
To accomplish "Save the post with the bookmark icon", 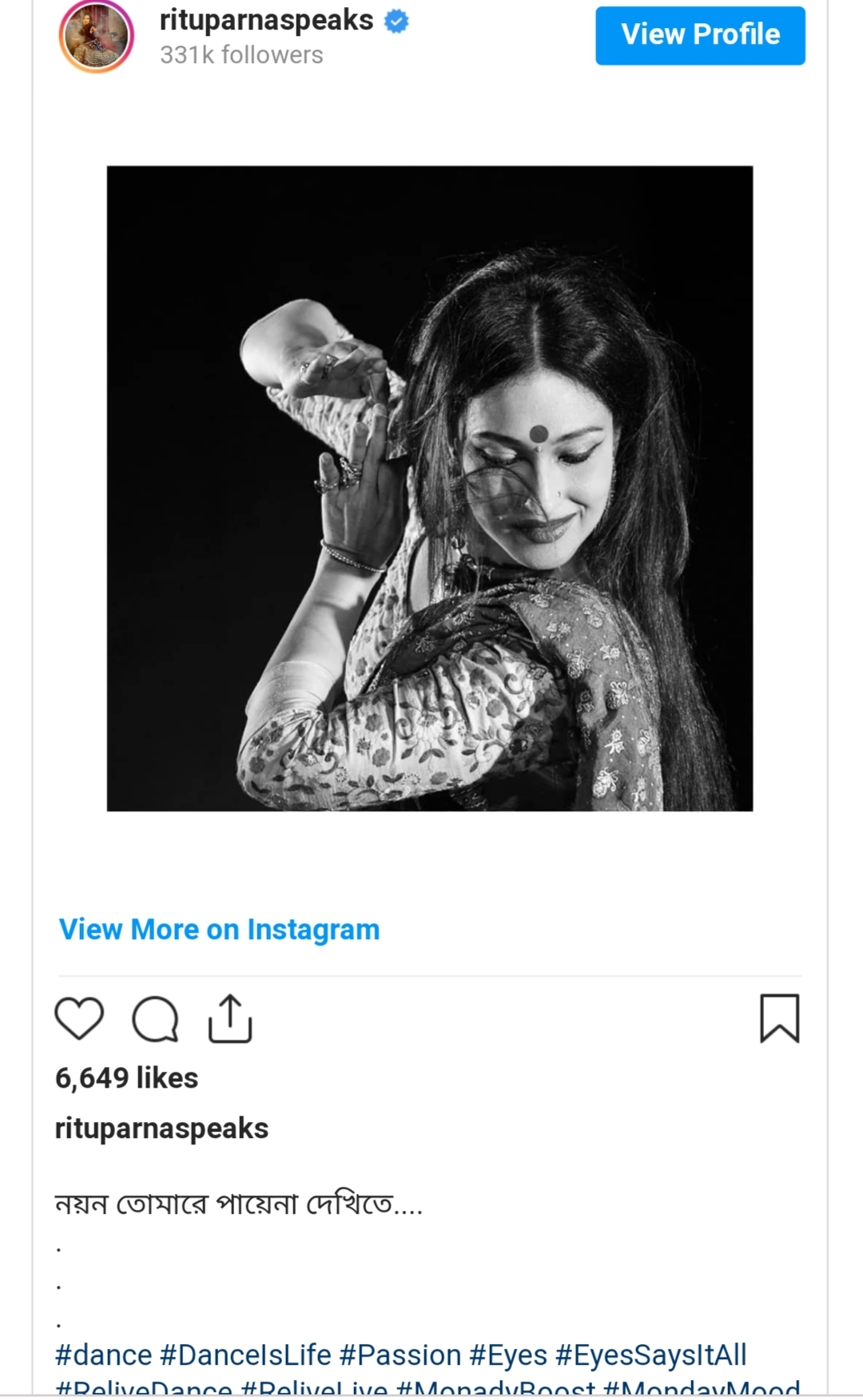I will tap(779, 1018).
